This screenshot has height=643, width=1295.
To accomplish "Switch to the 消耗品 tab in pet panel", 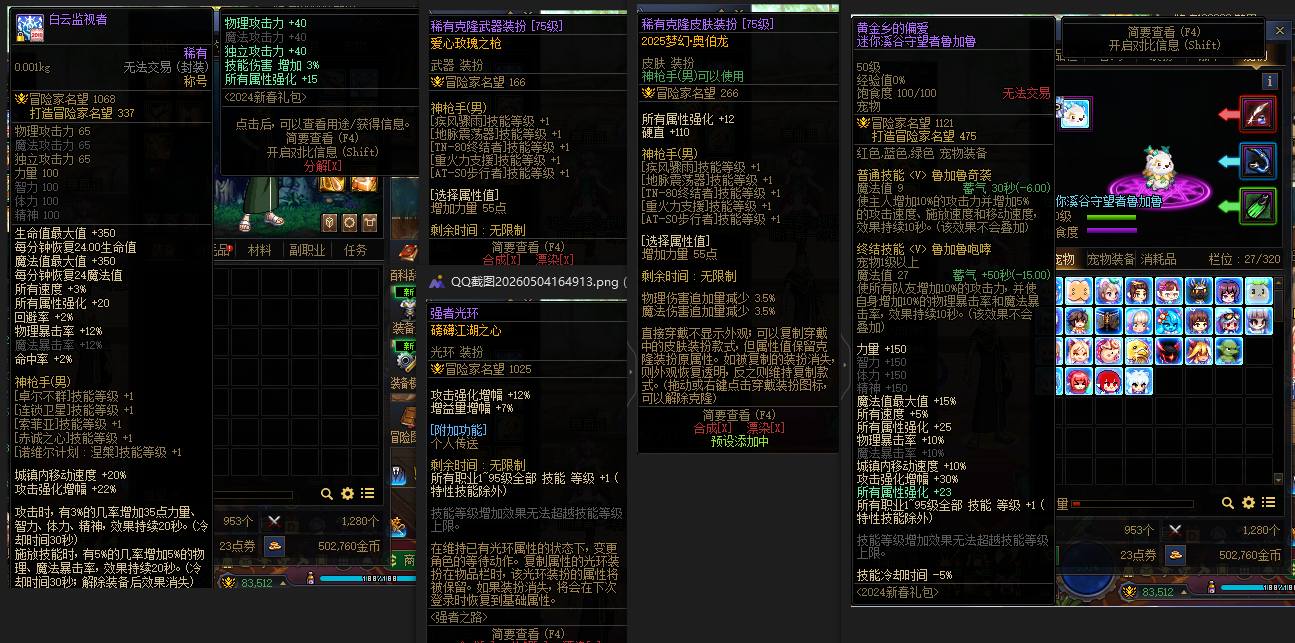I will coord(1159,259).
